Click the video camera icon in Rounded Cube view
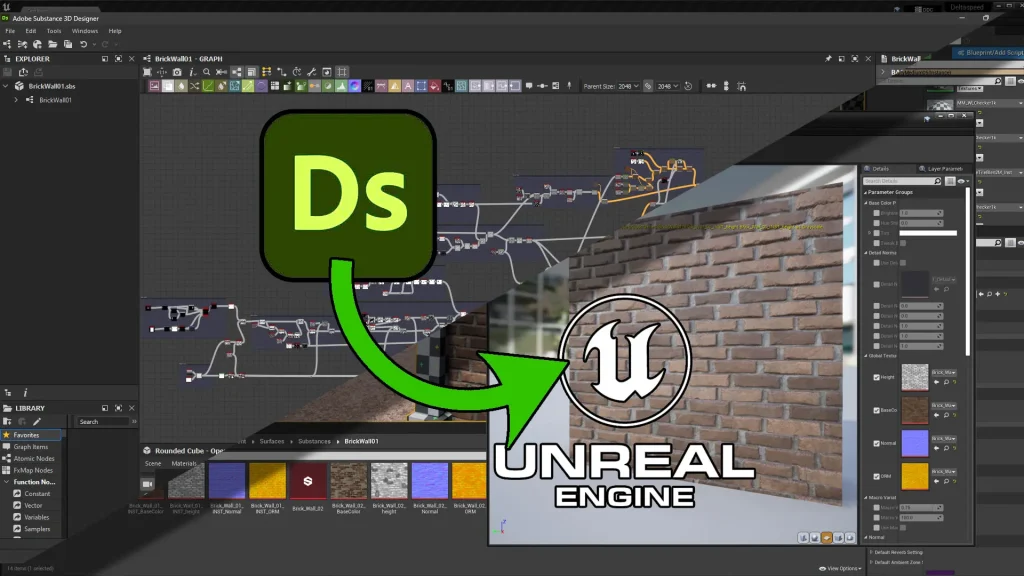 pos(148,484)
